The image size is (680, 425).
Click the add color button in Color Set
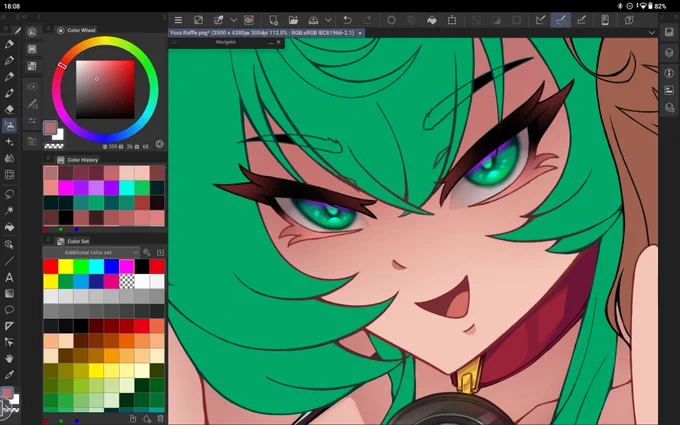pos(133,419)
